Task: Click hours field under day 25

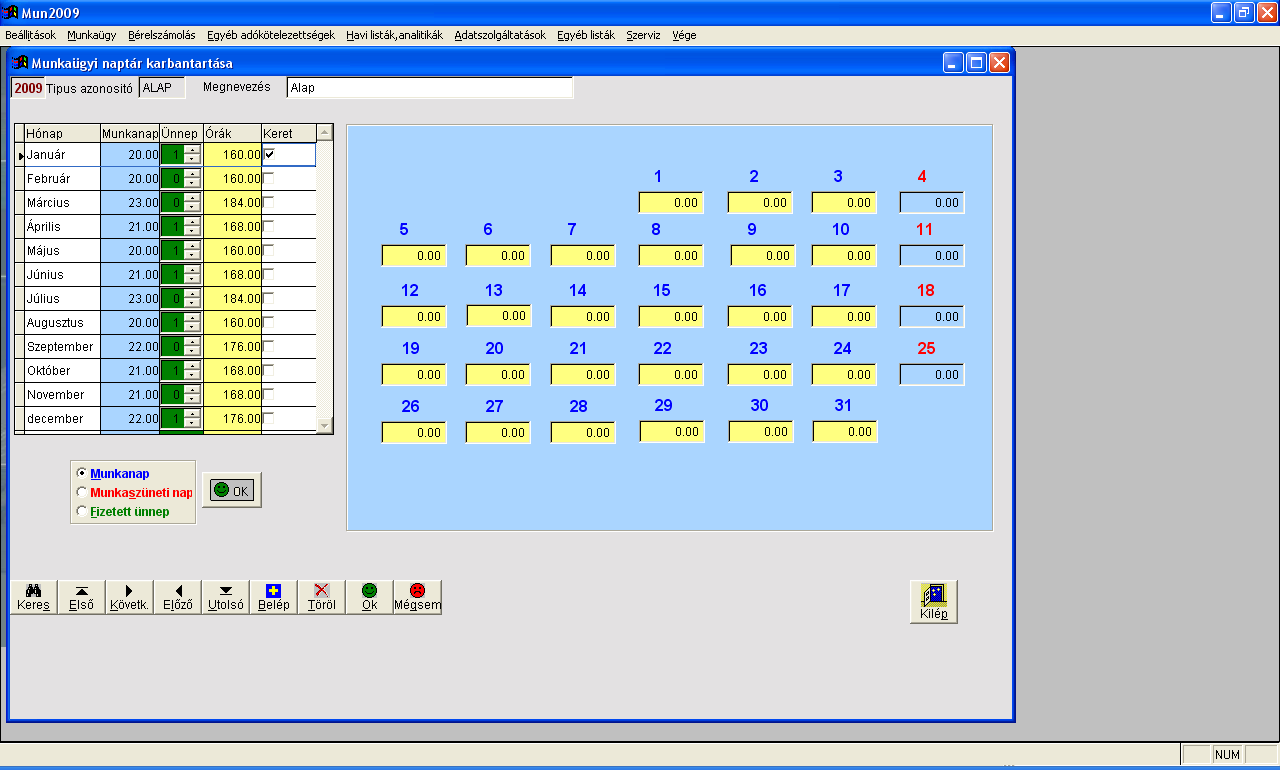Action: coord(932,375)
